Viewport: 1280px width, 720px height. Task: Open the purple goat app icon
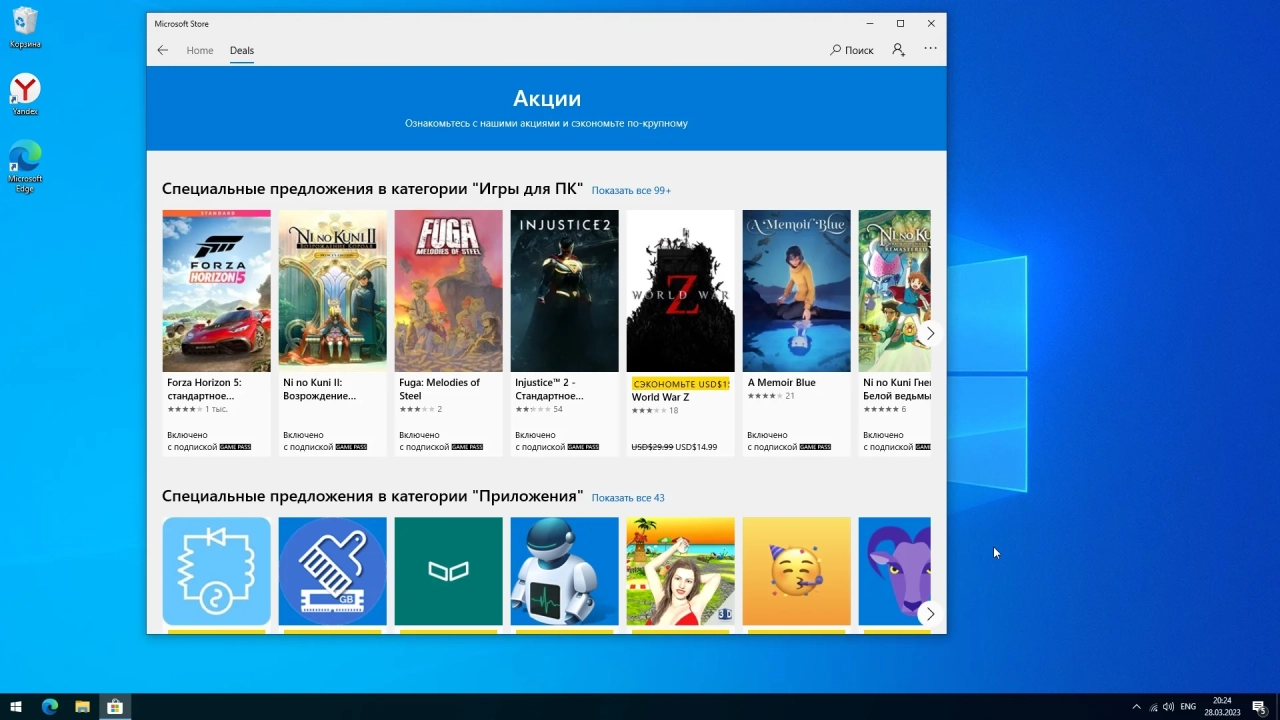pyautogui.click(x=895, y=571)
